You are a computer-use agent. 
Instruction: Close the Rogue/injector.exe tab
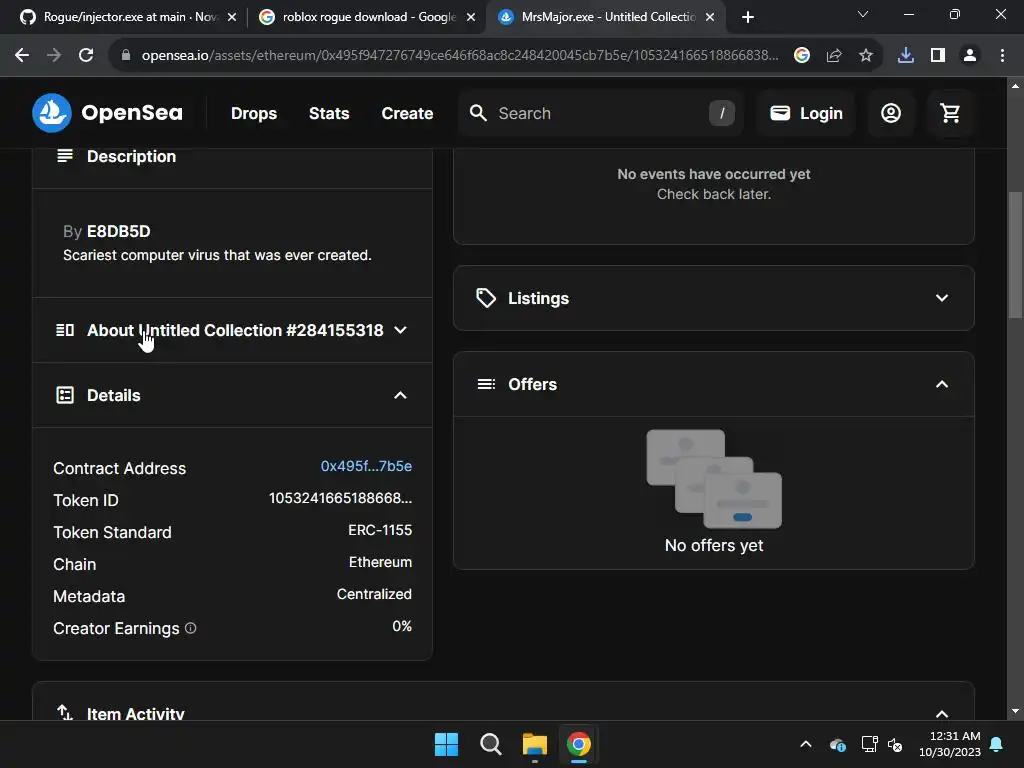click(232, 17)
